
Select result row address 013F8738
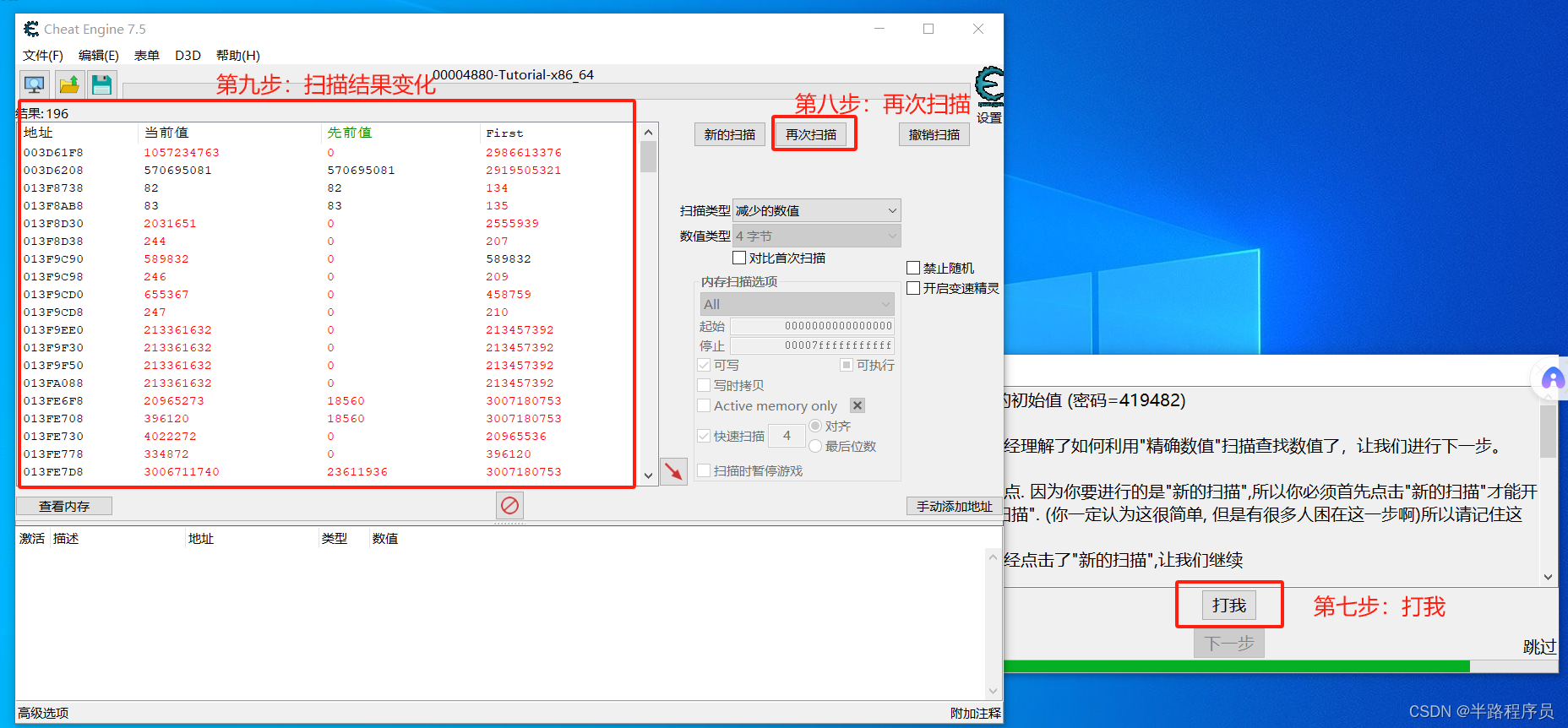pos(328,188)
